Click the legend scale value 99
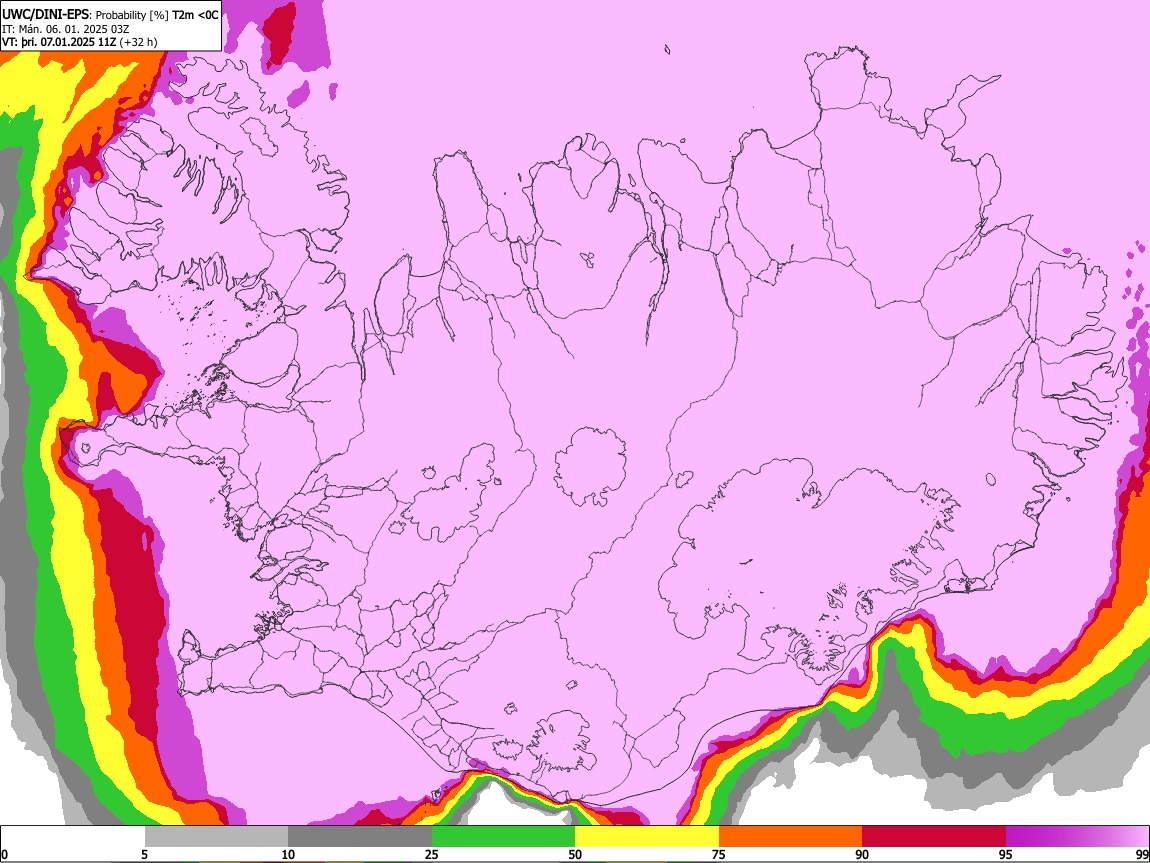This screenshot has height=863, width=1150. click(x=1142, y=854)
